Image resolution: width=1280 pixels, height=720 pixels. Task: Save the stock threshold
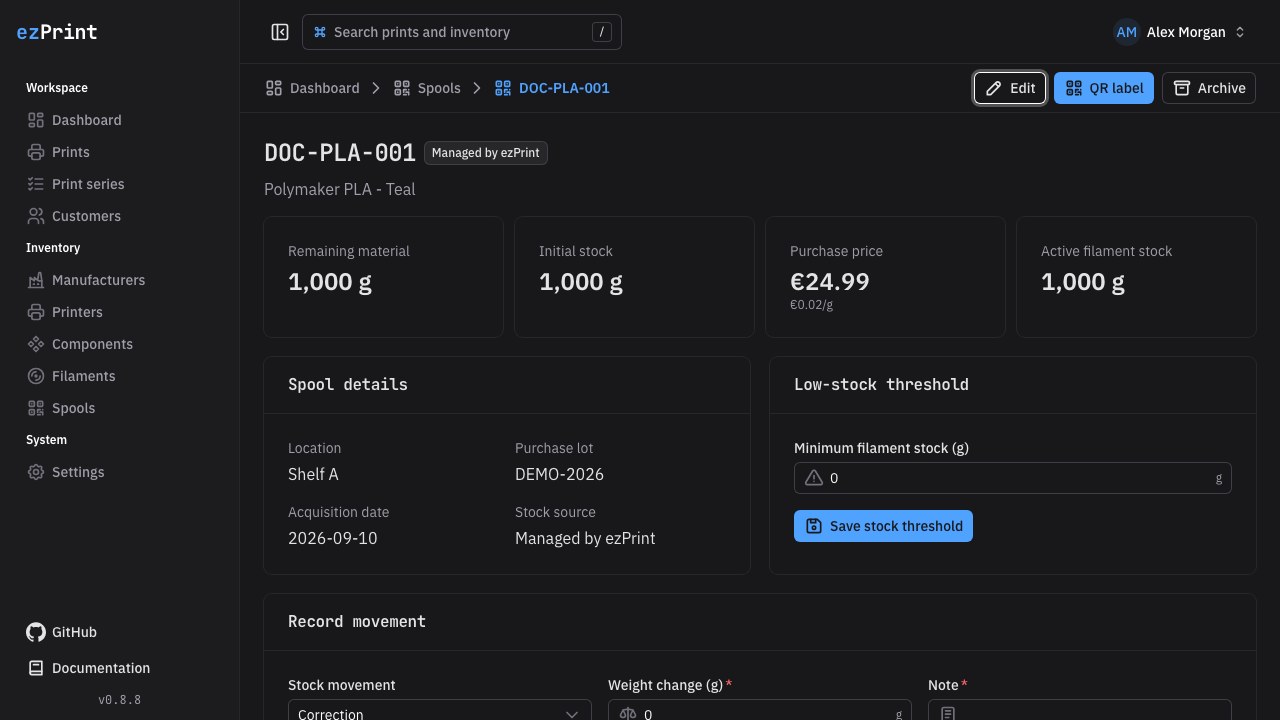[883, 526]
